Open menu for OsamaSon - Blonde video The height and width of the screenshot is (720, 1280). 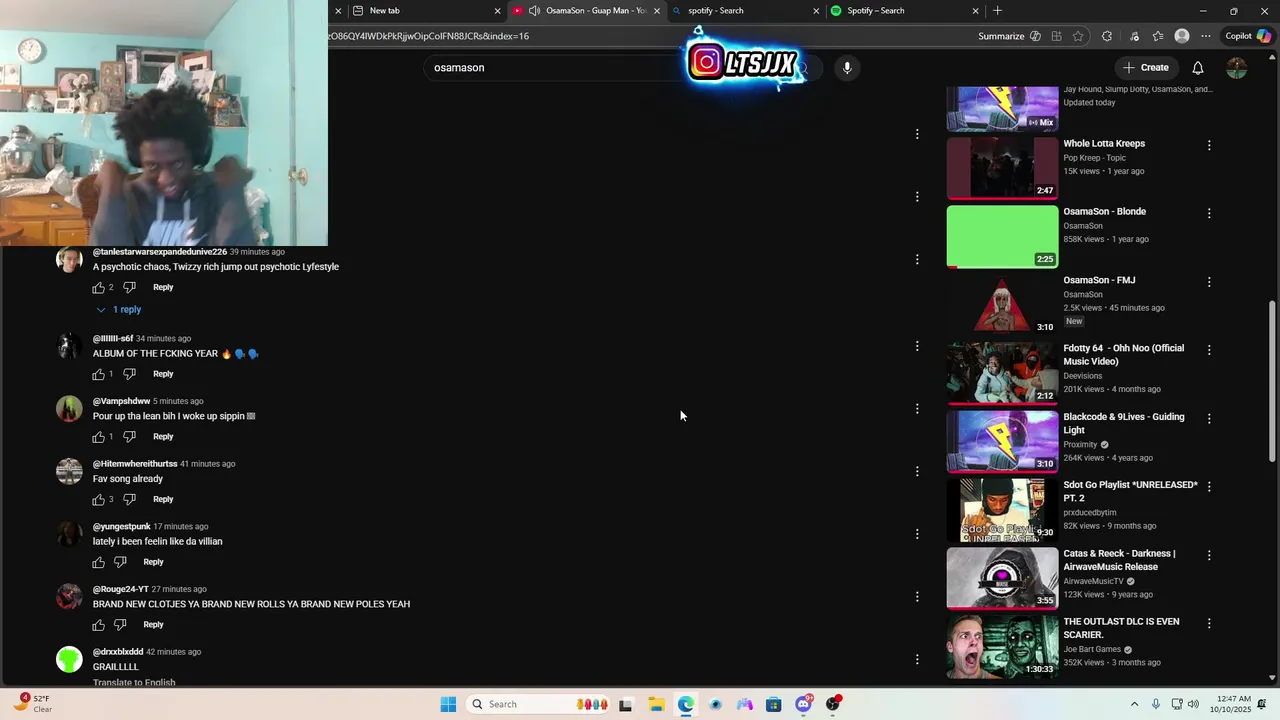(1209, 213)
